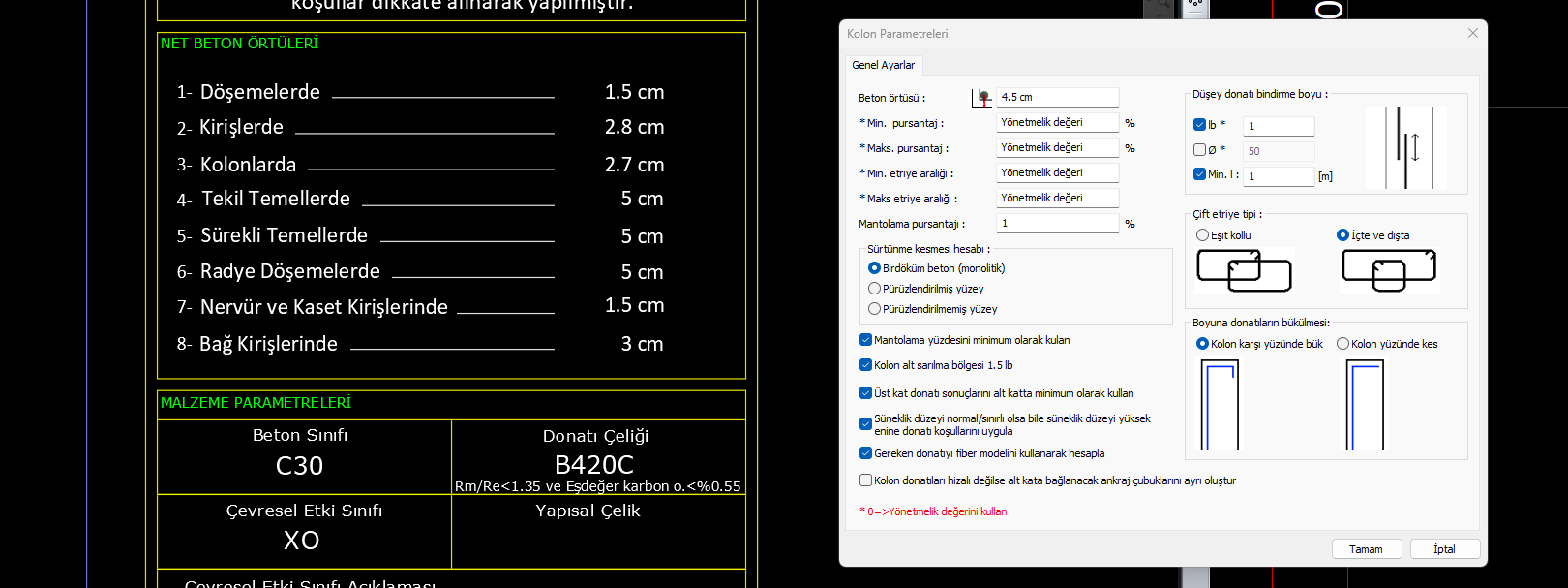Close the Kolon Parametreleri dialog with X
Image resolution: width=1568 pixels, height=588 pixels.
pos(1472,33)
